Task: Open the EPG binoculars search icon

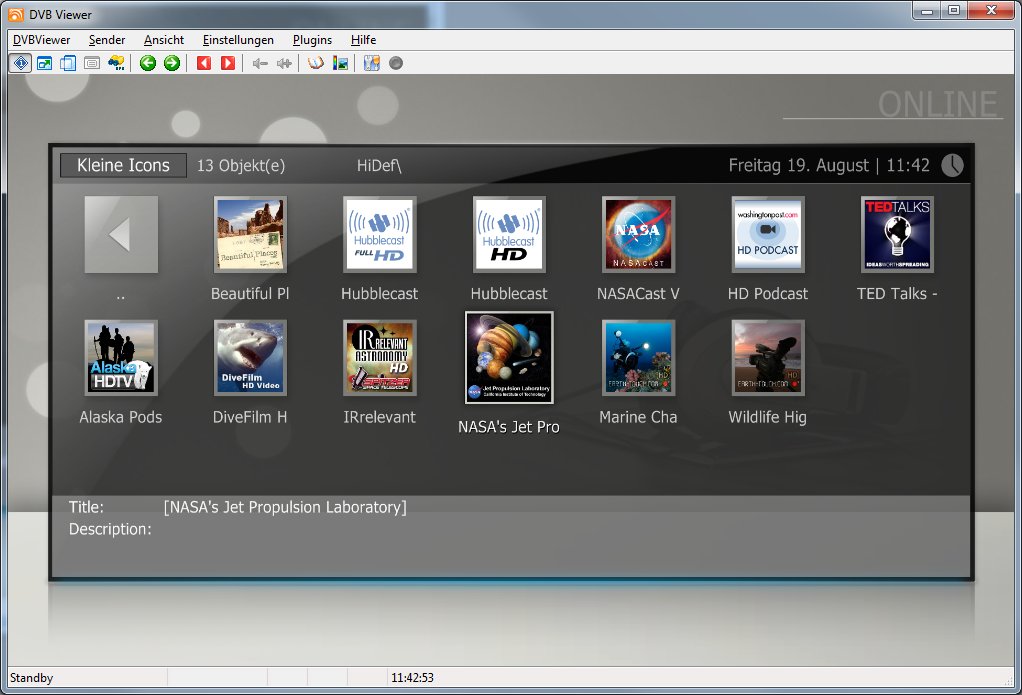Action: pos(117,63)
